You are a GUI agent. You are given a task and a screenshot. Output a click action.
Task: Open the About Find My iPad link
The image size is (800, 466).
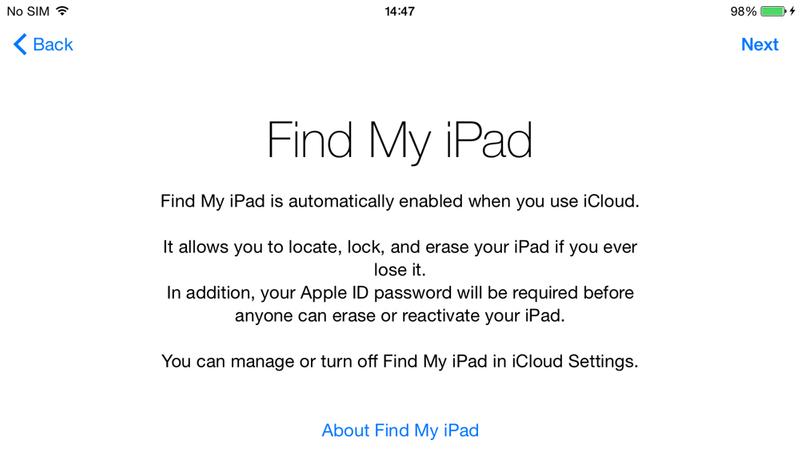(400, 430)
